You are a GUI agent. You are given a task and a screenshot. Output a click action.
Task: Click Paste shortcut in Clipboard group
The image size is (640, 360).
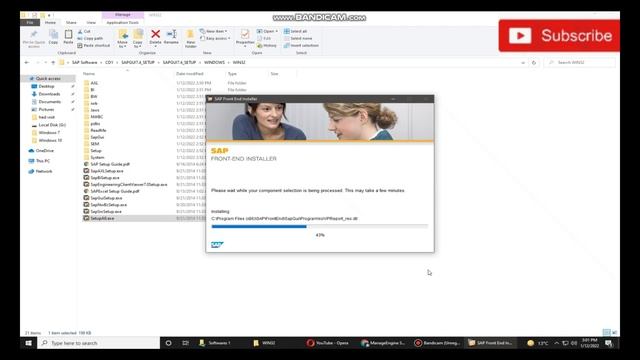94,46
